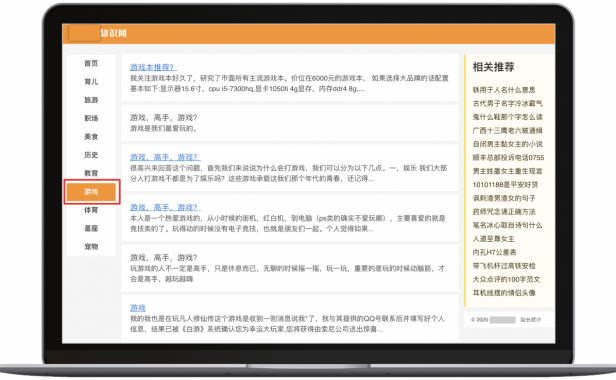Click the article text starting 玩游戏的人不一定是高手
616x380 pixels.
click(287, 274)
